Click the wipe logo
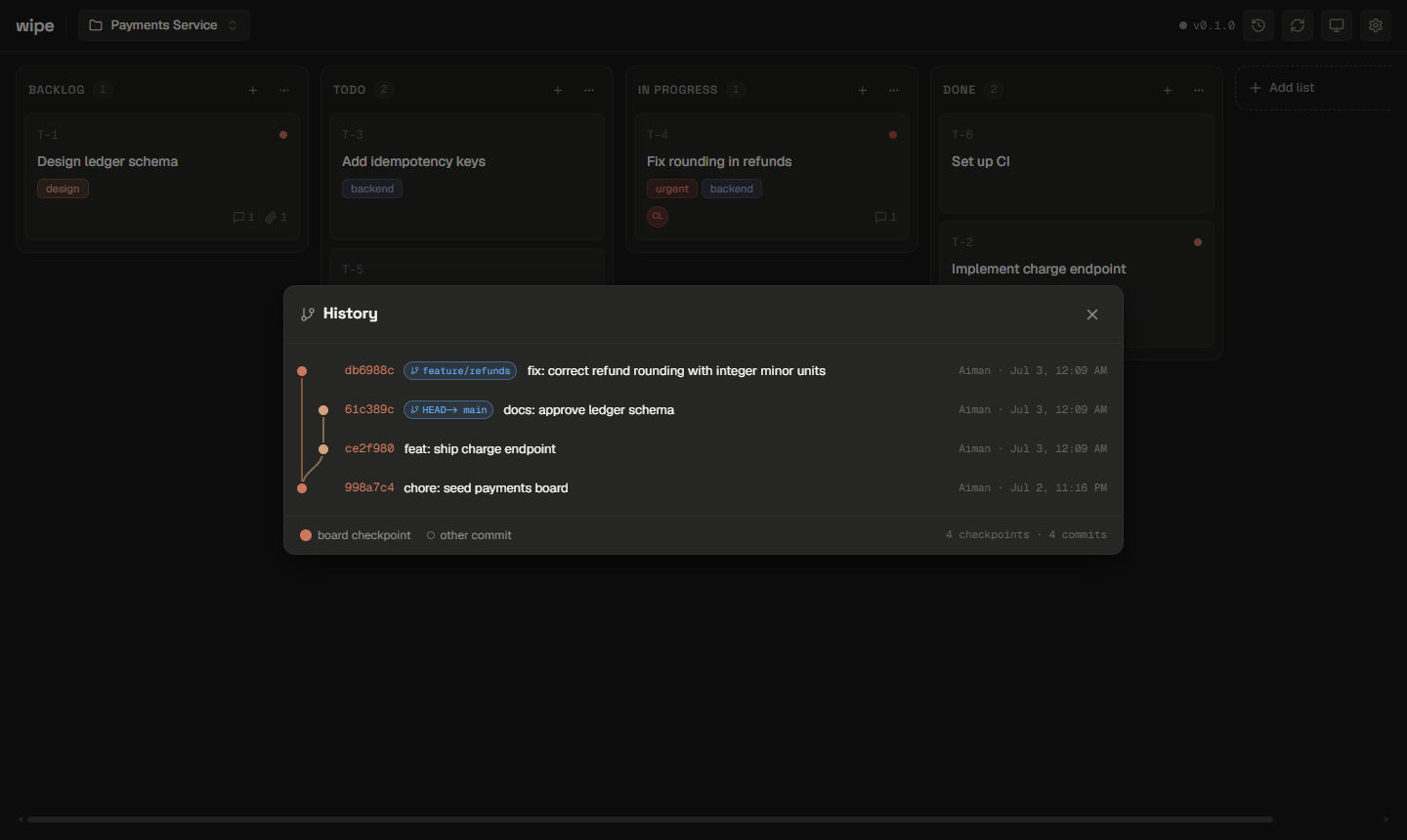Image resolution: width=1407 pixels, height=840 pixels. point(35,25)
